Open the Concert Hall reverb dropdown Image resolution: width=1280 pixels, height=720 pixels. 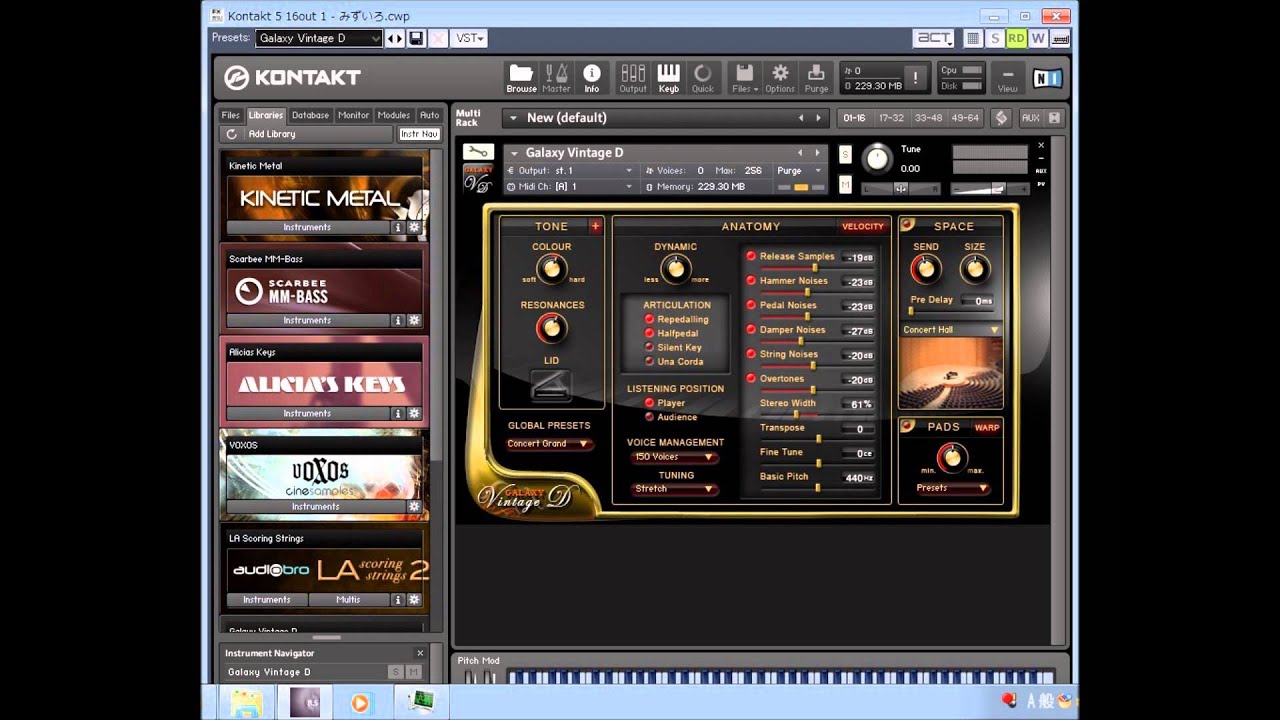pos(951,330)
